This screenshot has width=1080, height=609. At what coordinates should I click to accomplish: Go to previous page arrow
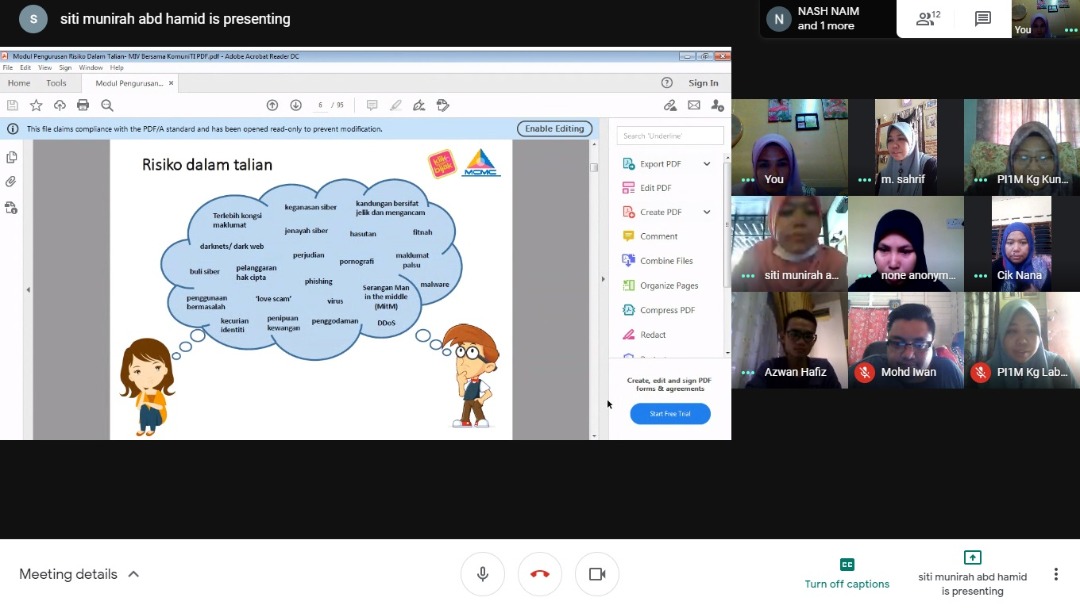click(272, 105)
